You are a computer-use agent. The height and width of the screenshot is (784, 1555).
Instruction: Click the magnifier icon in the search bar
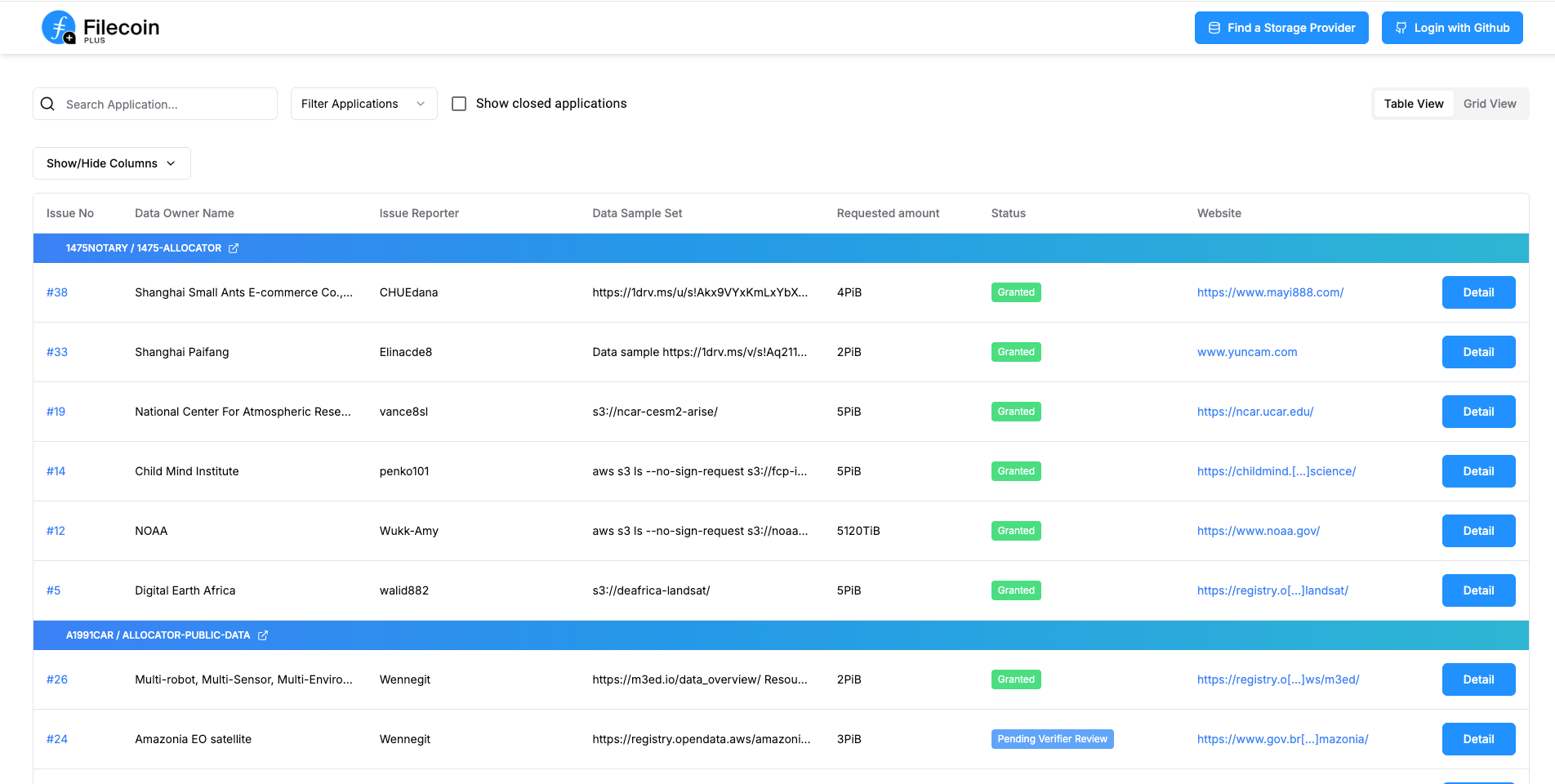click(47, 104)
